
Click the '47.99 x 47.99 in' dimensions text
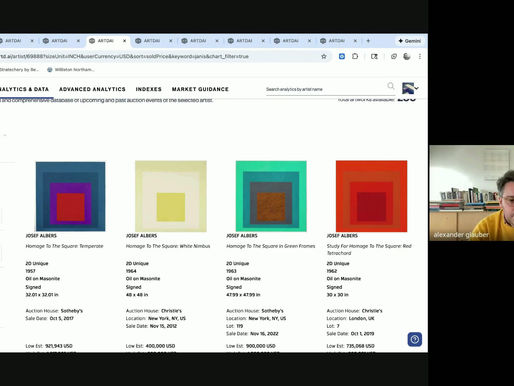243,295
